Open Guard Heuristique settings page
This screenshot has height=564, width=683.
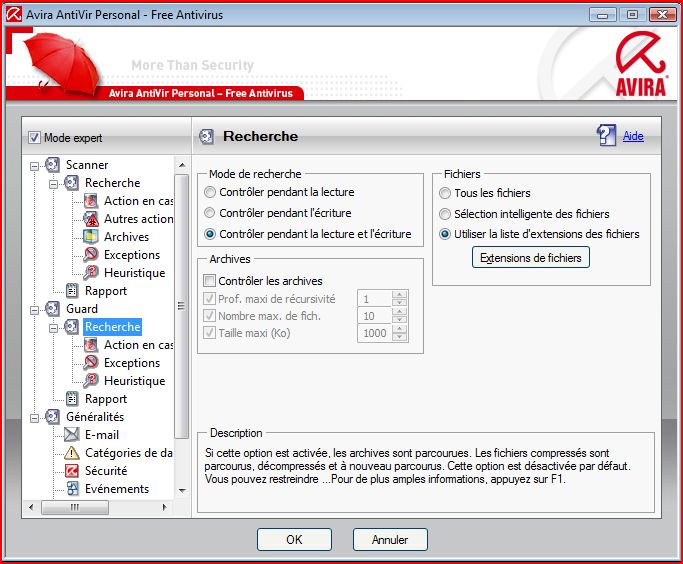[x=135, y=381]
